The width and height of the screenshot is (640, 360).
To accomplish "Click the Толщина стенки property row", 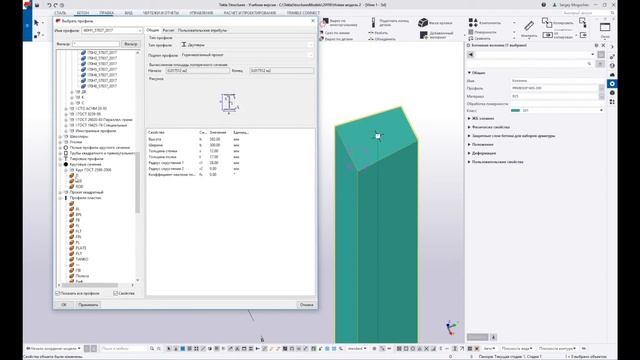I will click(199, 151).
